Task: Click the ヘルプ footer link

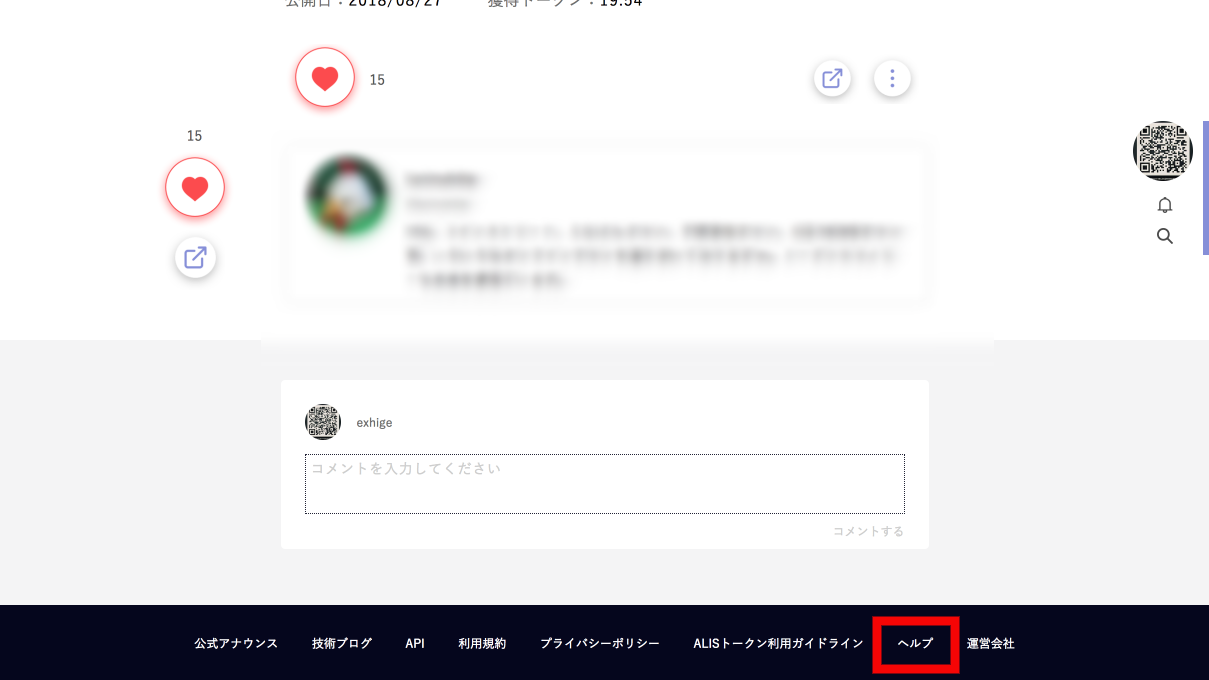Action: click(x=915, y=644)
